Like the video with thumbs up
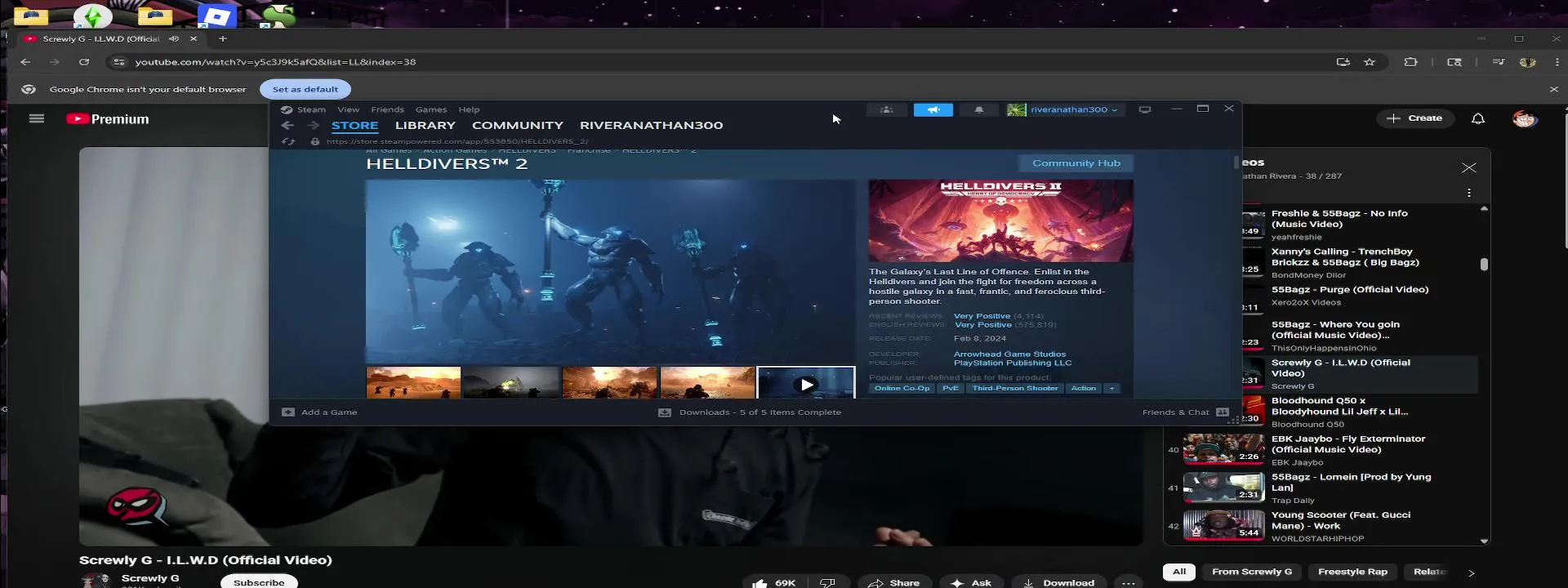The height and width of the screenshot is (588, 1568). tap(773, 582)
